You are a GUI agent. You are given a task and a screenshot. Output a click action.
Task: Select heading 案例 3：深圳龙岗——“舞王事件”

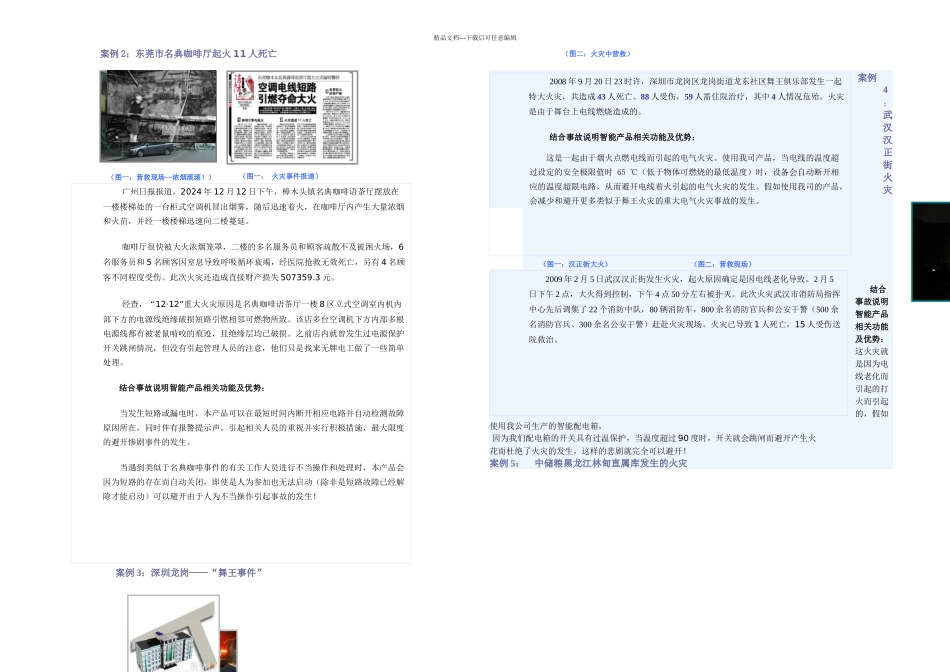click(x=189, y=573)
